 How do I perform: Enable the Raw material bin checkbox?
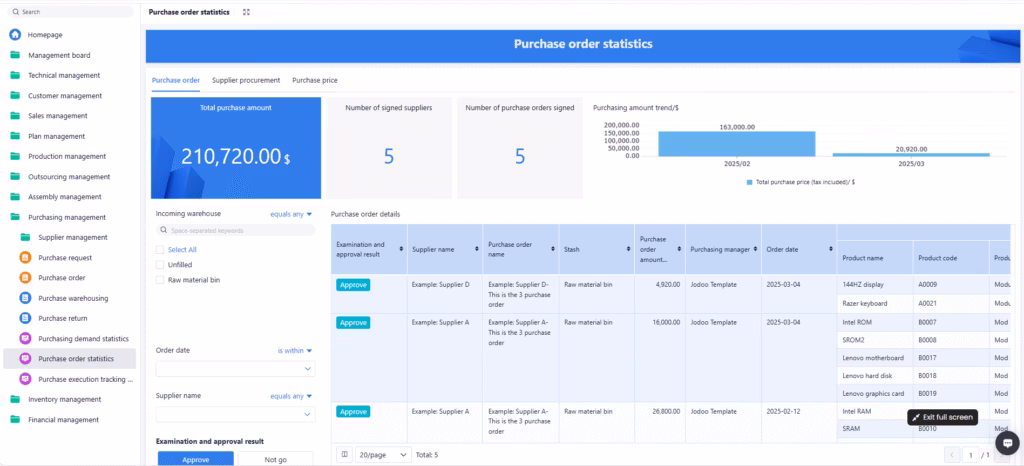click(x=160, y=280)
